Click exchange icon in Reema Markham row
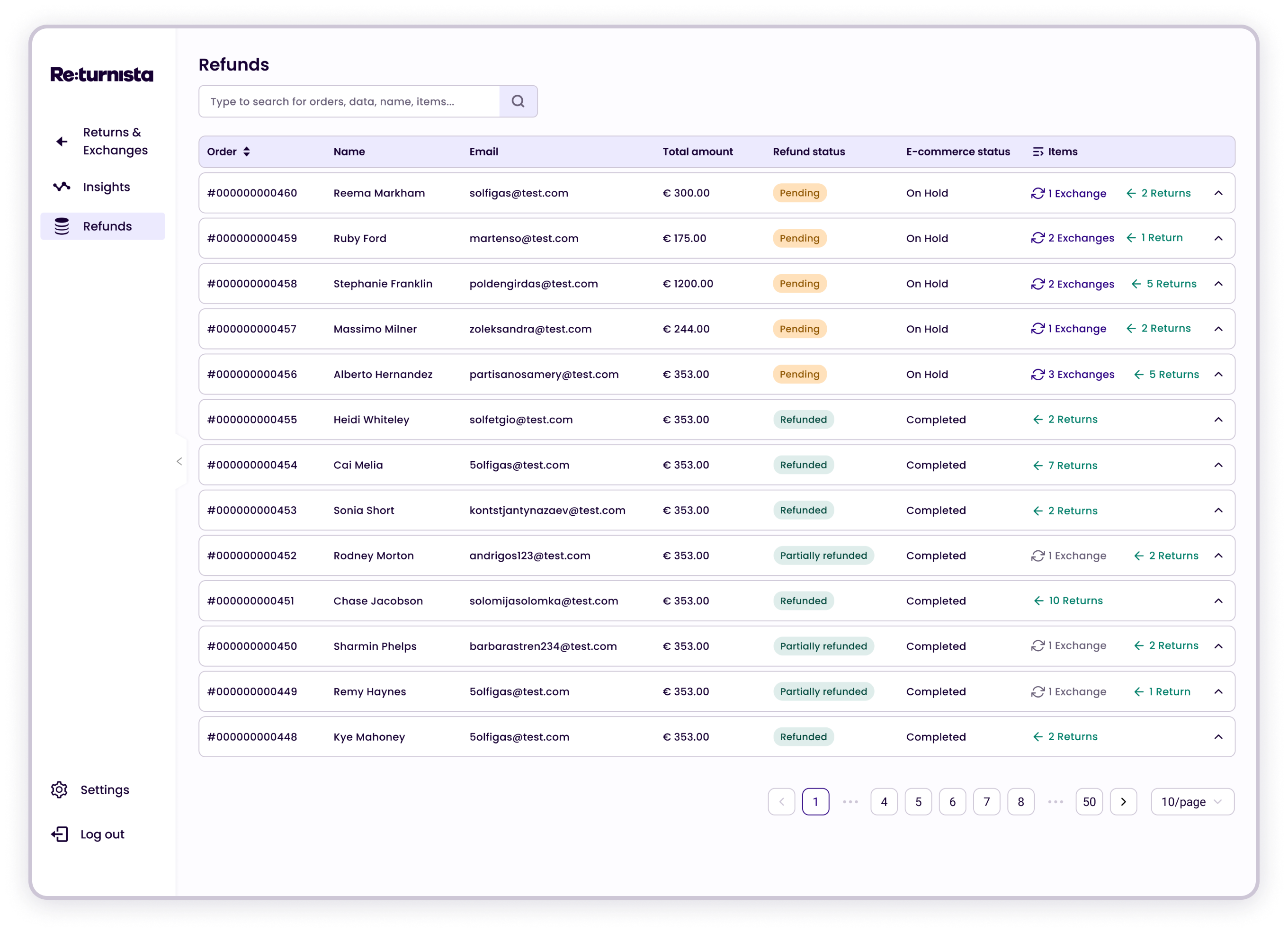The image size is (1288, 932). coord(1038,193)
